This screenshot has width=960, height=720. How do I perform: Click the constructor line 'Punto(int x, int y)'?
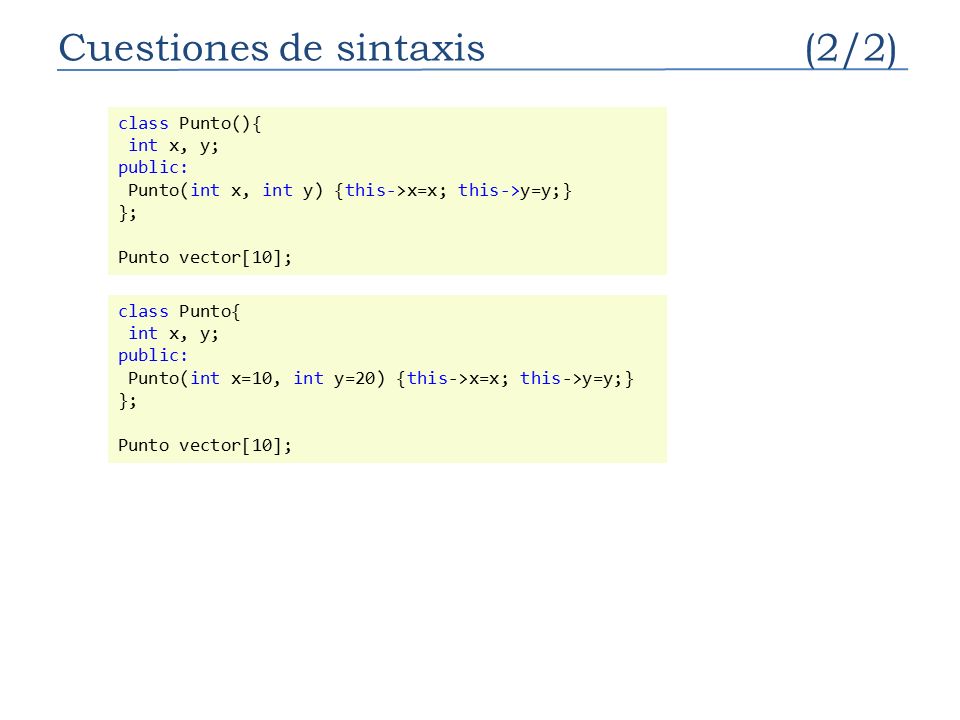pos(350,190)
